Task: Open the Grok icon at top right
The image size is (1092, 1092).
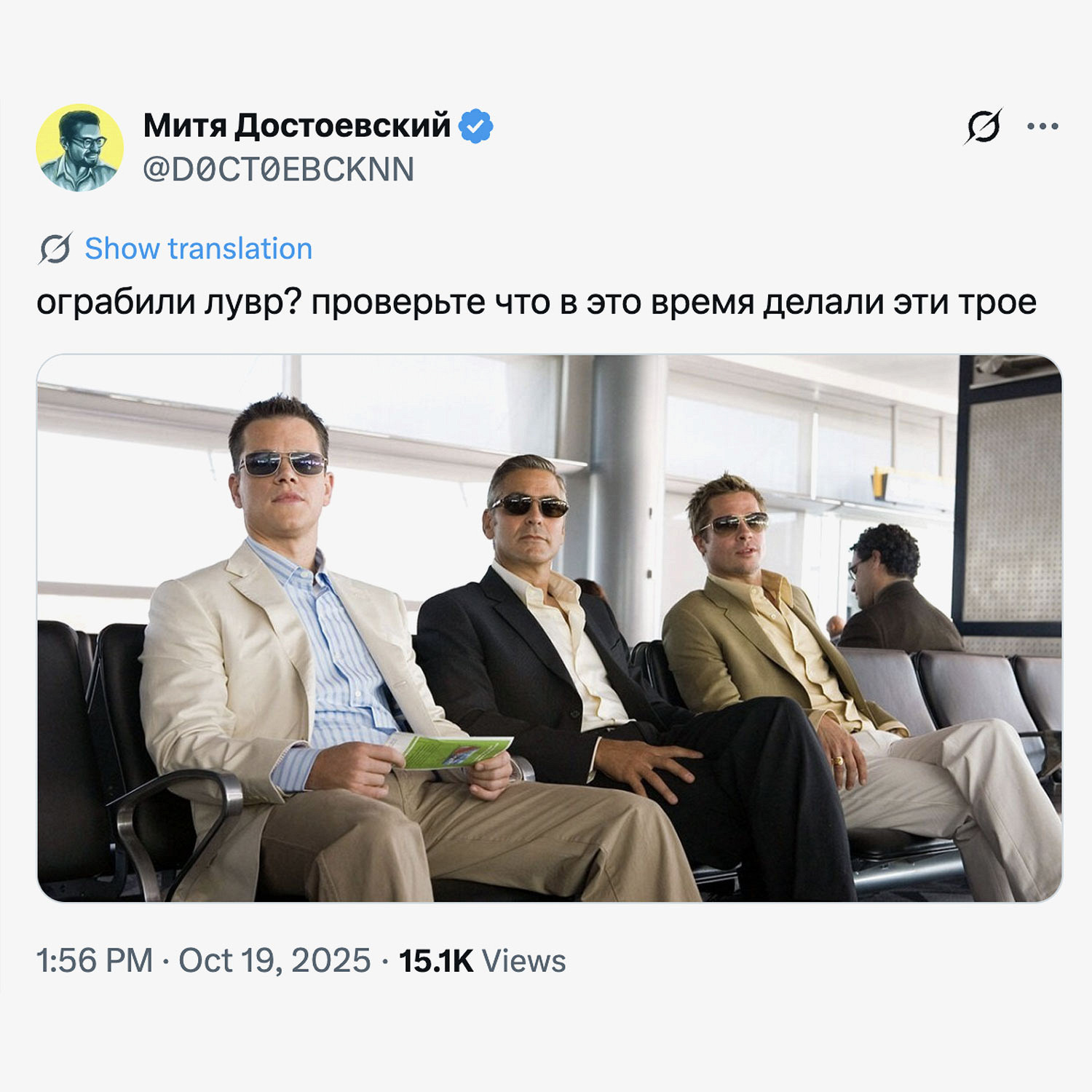Action: [984, 127]
